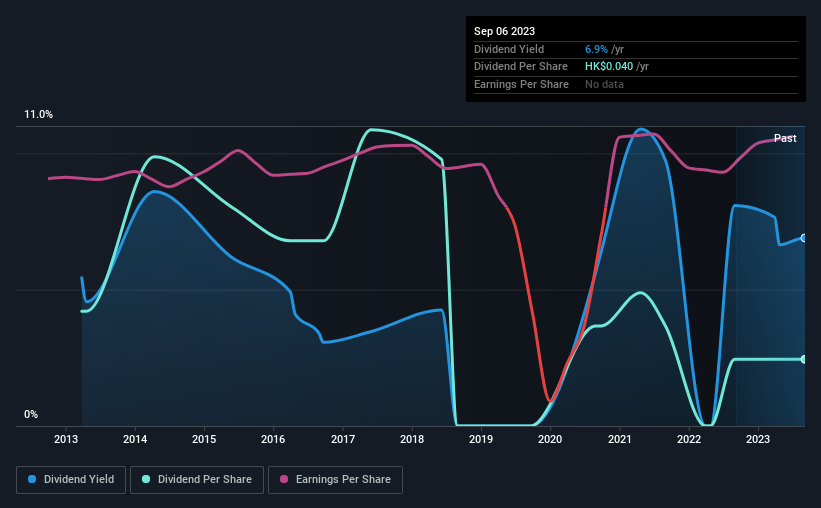This screenshot has width=821, height=508.
Task: Click the 2019 x-axis label
Action: coord(481,439)
